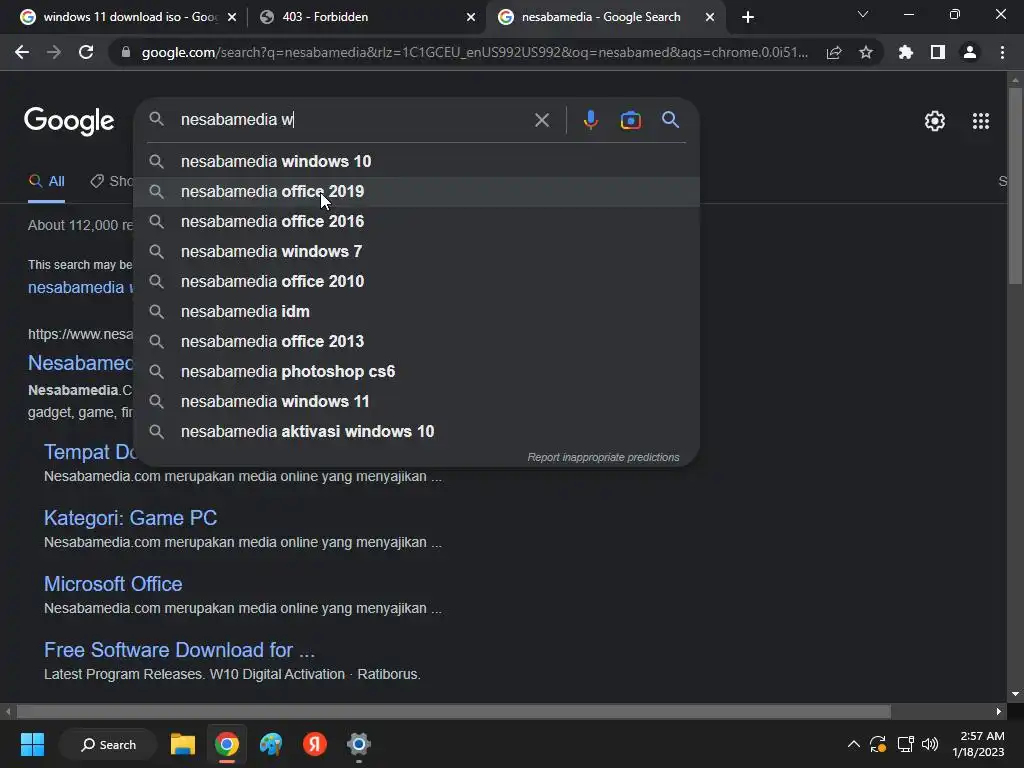Choose suggestion nesabamedia windows 11
The width and height of the screenshot is (1024, 768).
click(x=417, y=402)
